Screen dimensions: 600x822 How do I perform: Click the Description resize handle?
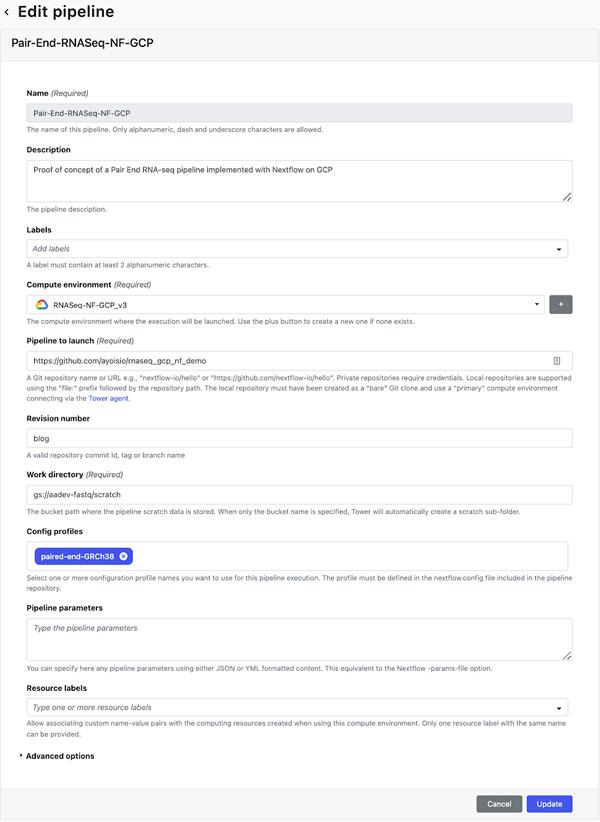[567, 197]
